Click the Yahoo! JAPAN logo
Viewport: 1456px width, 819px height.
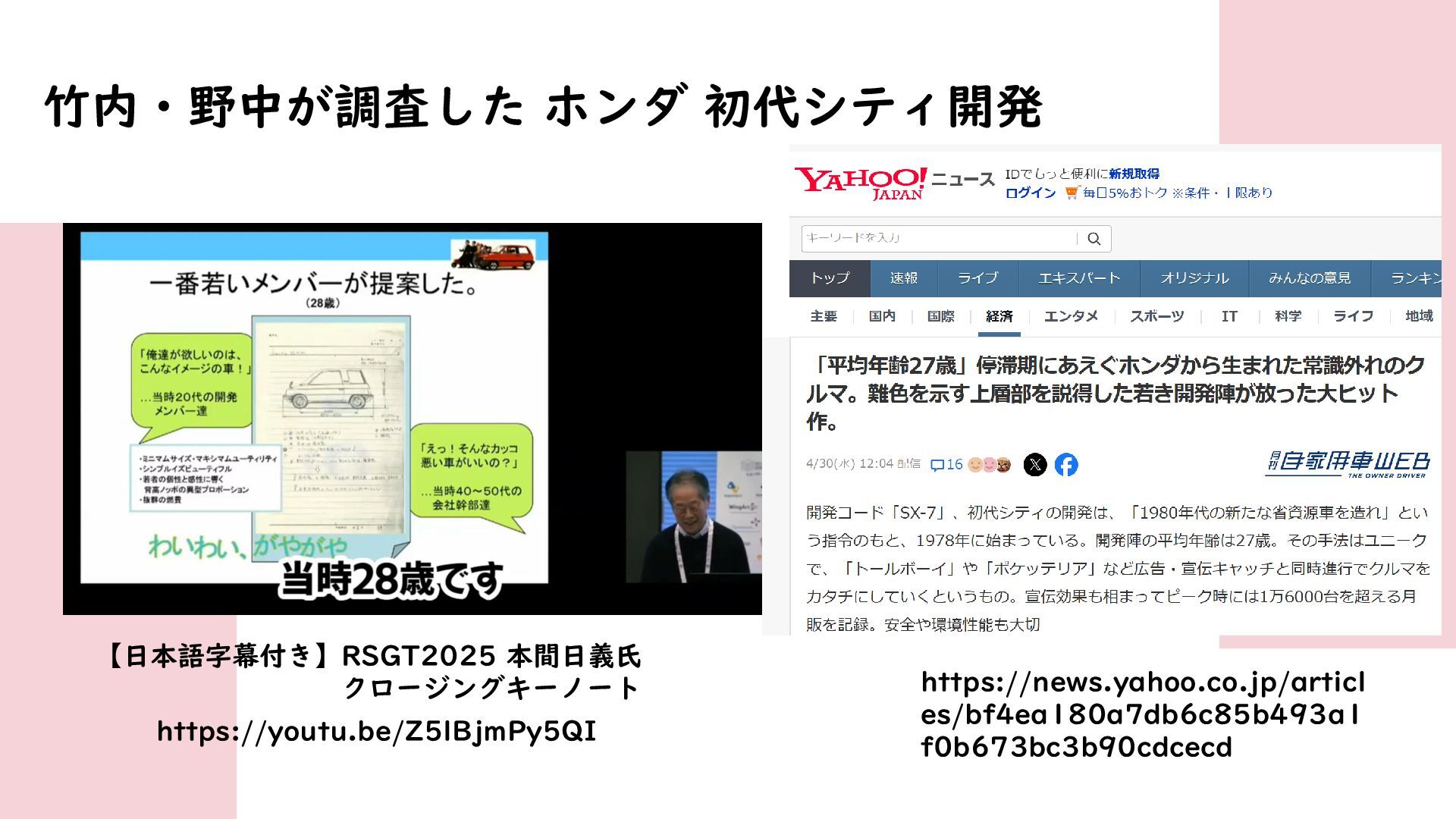(x=860, y=182)
